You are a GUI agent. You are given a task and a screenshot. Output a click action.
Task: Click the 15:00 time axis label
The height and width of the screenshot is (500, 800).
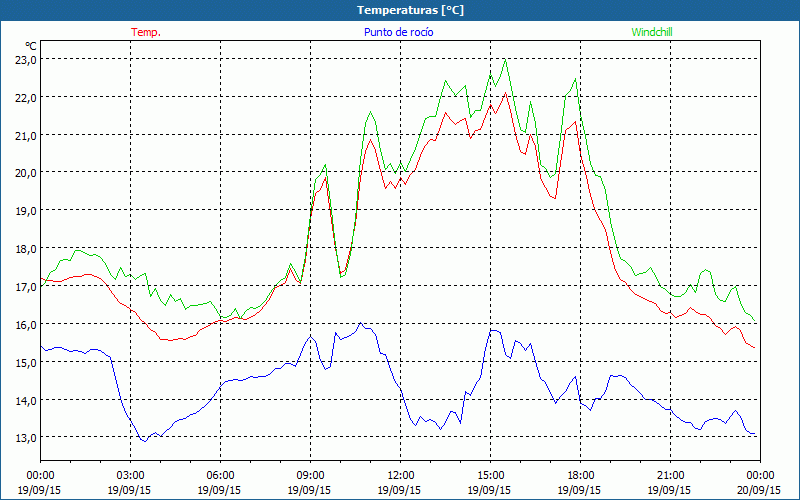[x=490, y=476]
